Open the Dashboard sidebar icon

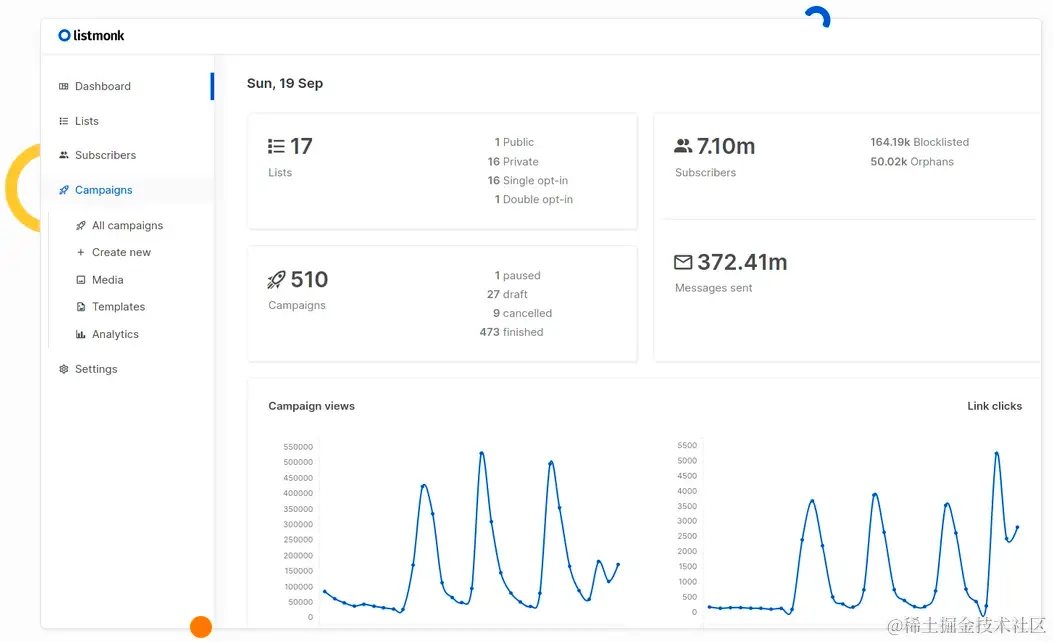pos(64,87)
